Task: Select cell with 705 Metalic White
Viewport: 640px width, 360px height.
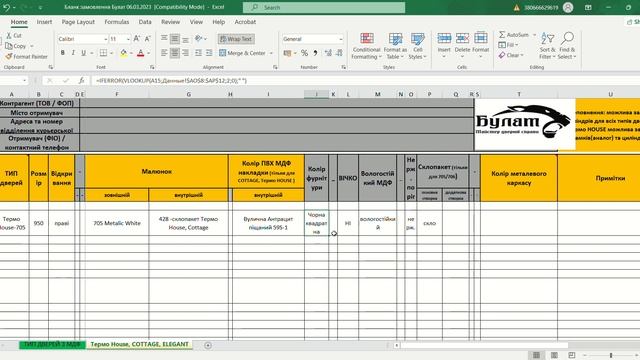Action: click(117, 223)
